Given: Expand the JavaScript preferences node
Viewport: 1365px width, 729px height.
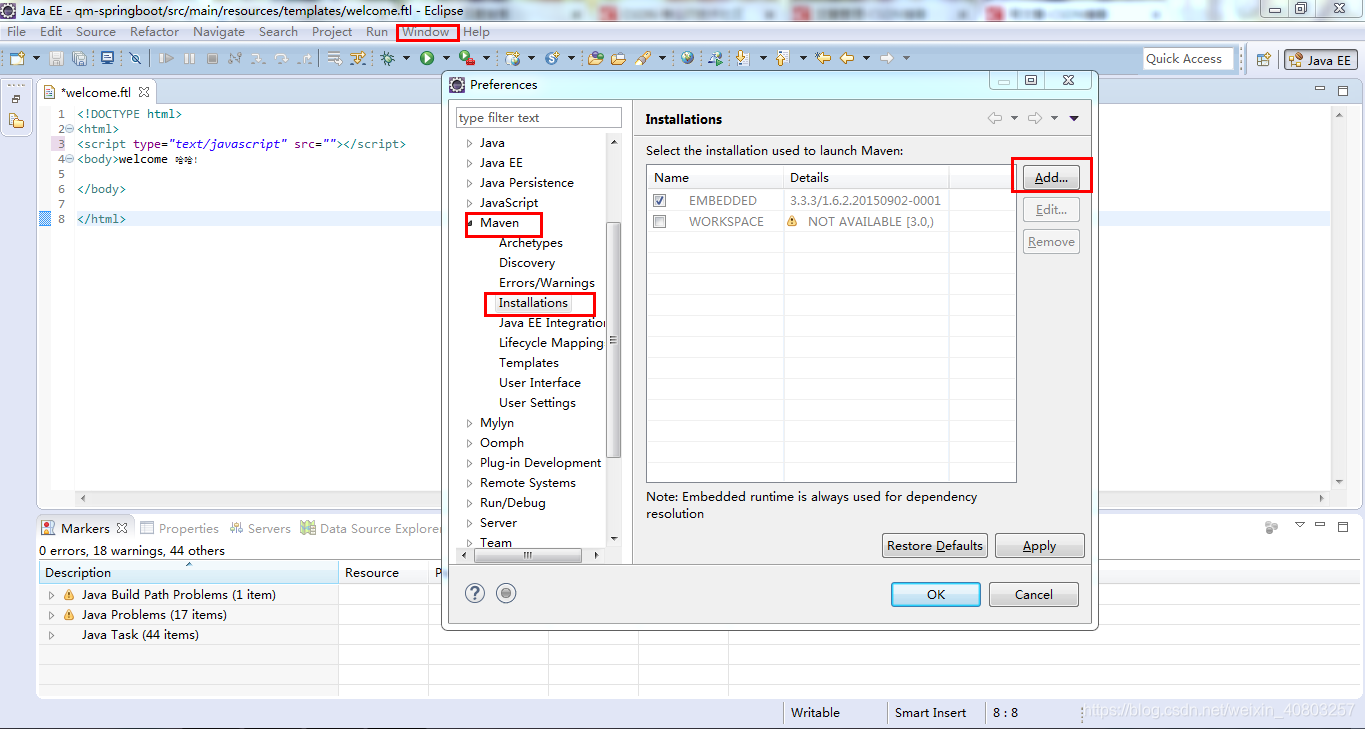Looking at the screenshot, I should [469, 203].
